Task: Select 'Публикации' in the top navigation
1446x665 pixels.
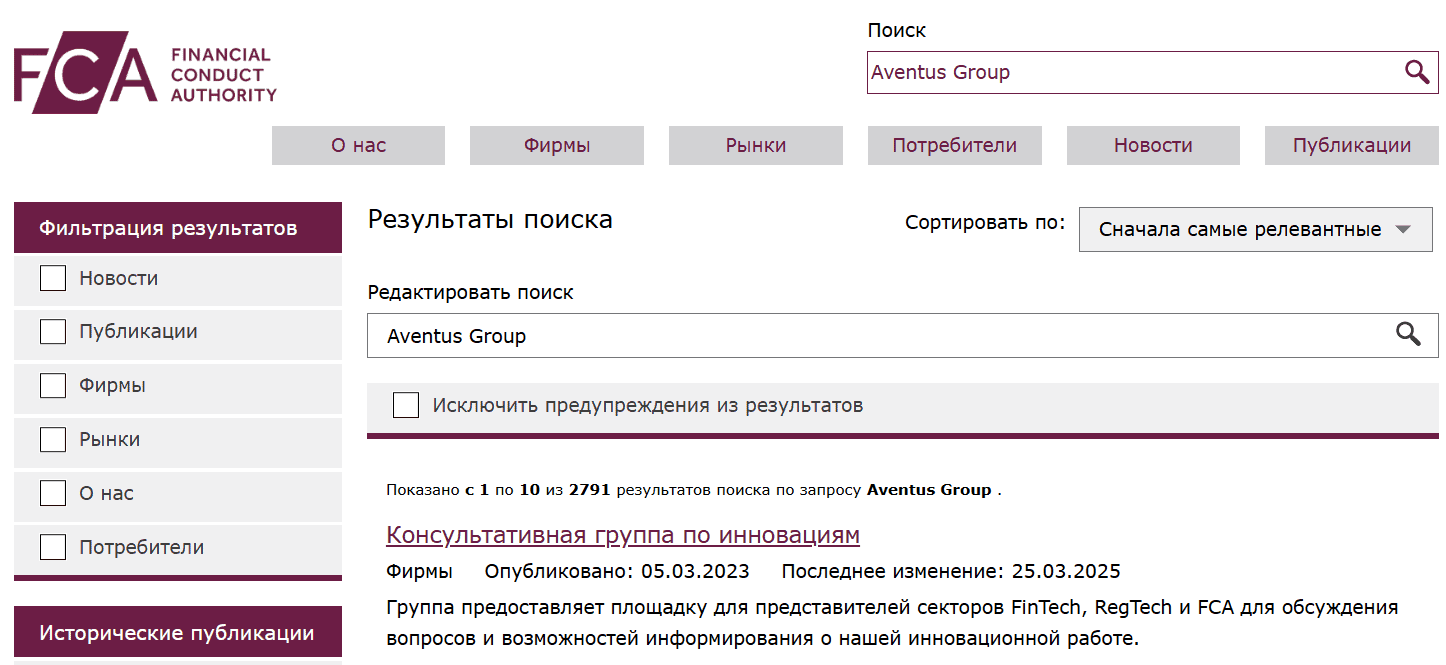Action: coord(1351,145)
